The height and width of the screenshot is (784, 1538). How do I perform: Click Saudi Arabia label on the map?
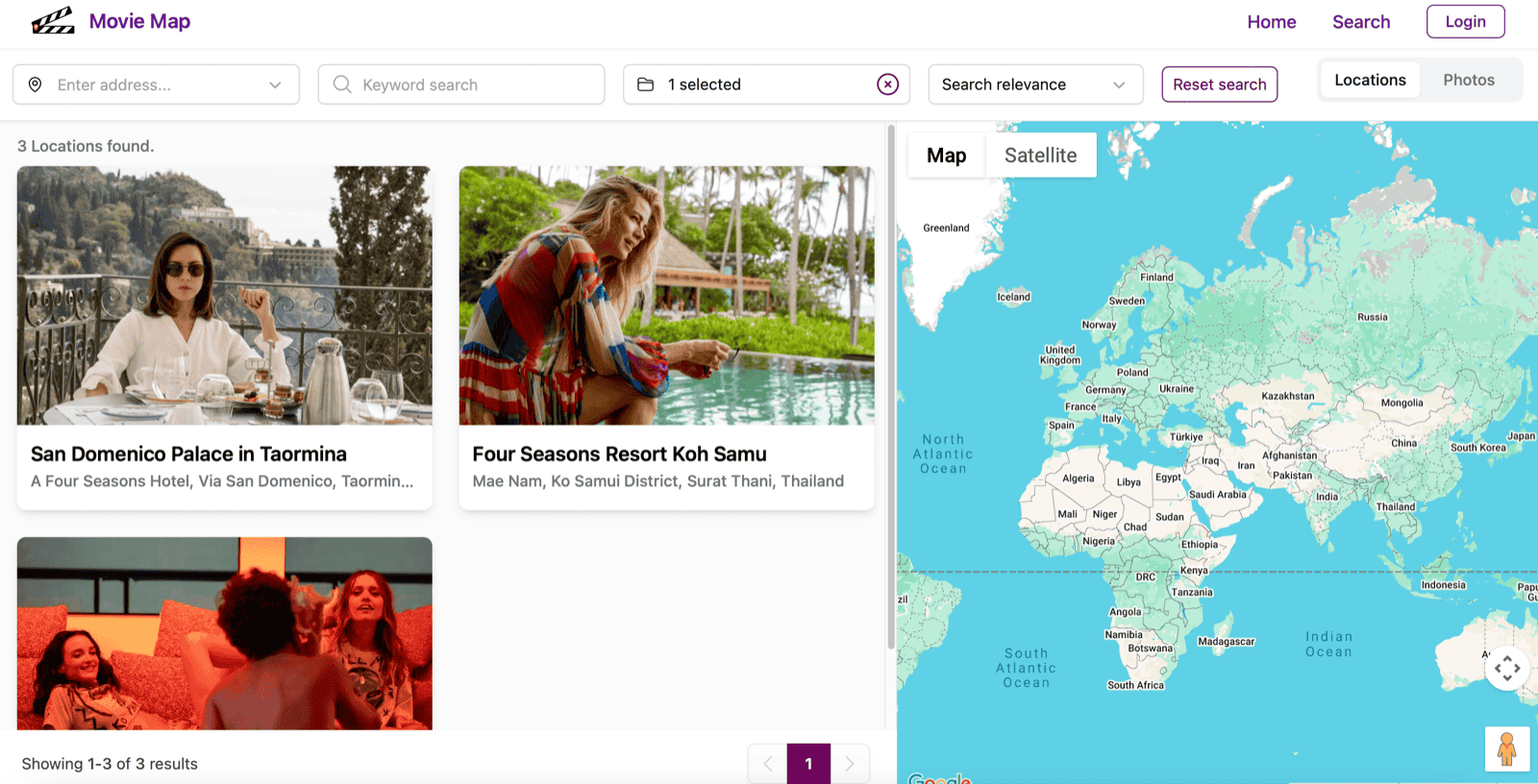pos(1218,495)
